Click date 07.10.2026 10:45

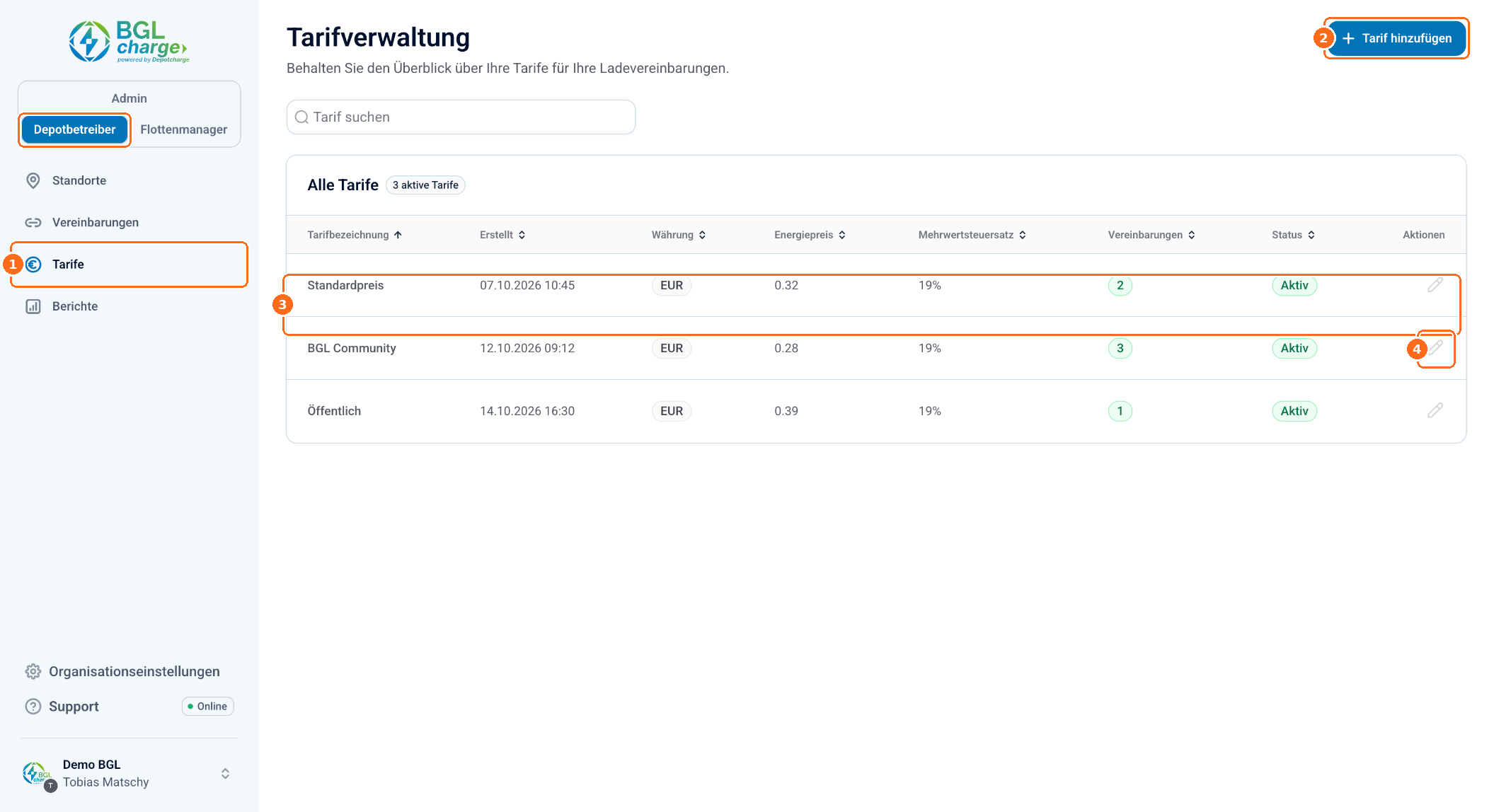tap(527, 285)
